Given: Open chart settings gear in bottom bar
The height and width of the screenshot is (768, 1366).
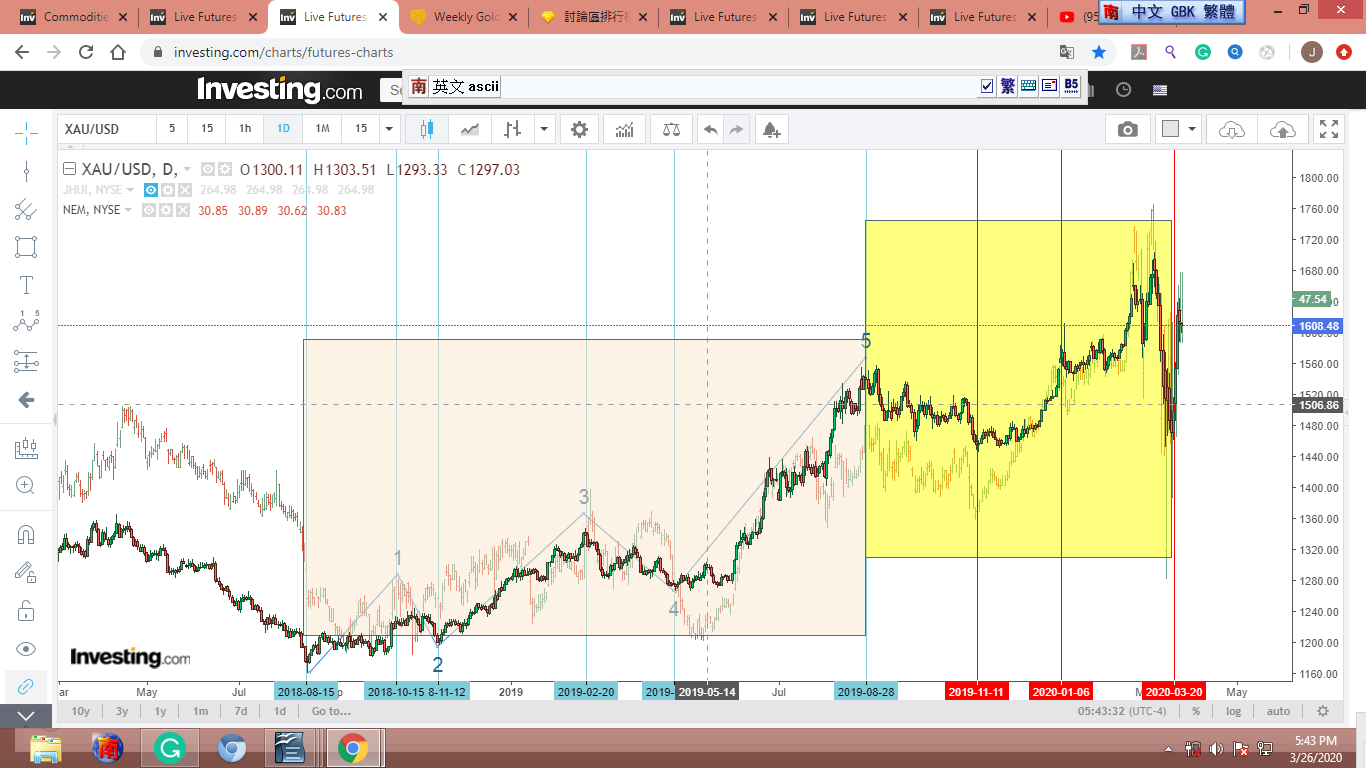Looking at the screenshot, I should [x=1323, y=711].
